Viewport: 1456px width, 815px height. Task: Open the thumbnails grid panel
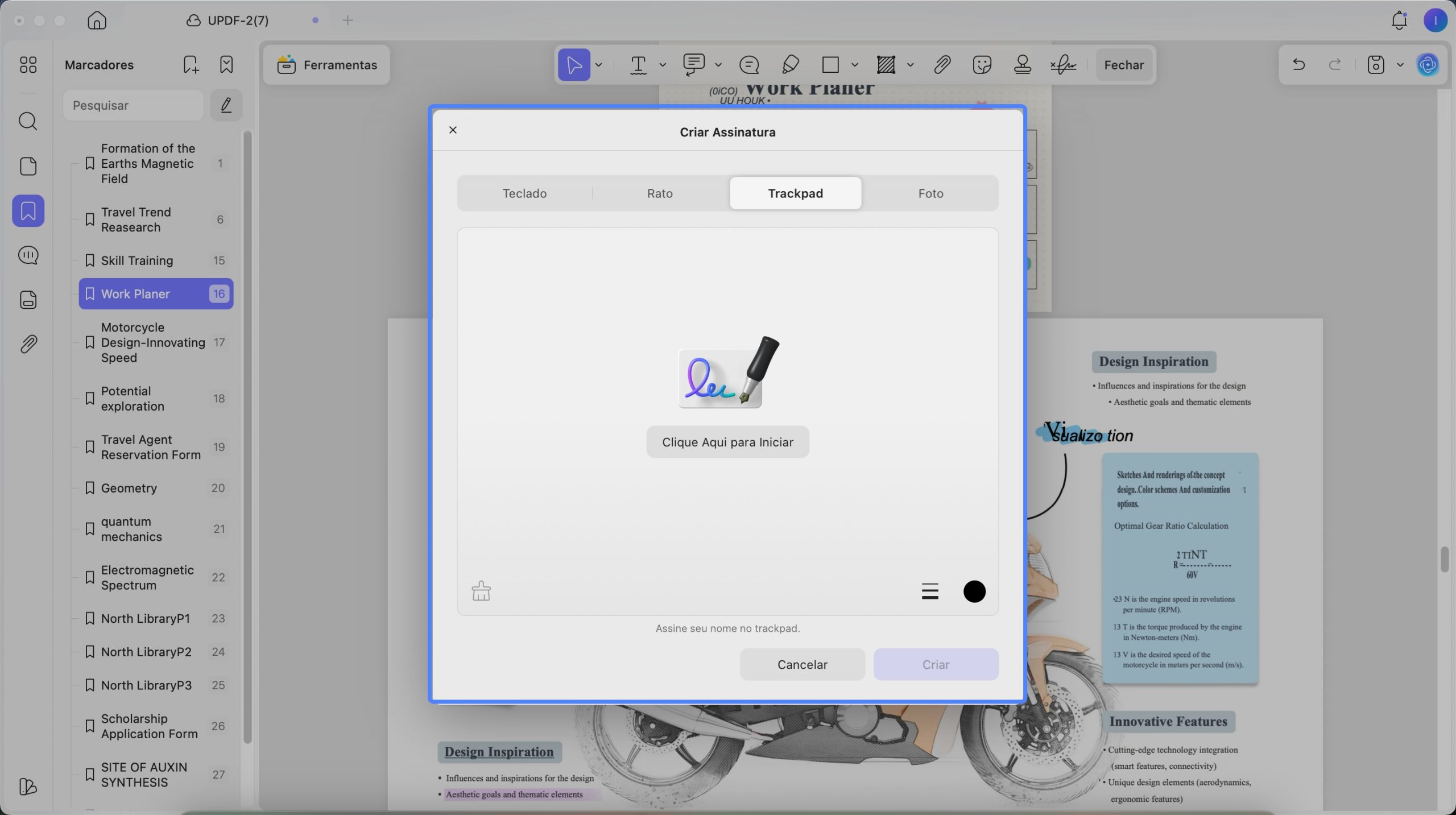click(x=28, y=65)
